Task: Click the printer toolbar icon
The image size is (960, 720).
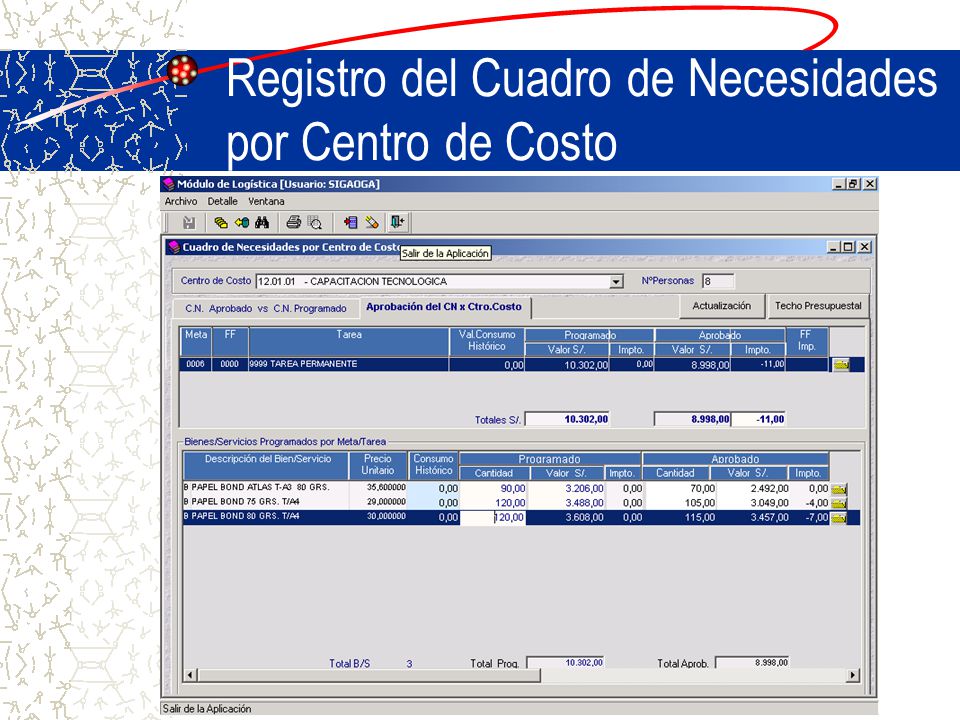Action: [294, 222]
